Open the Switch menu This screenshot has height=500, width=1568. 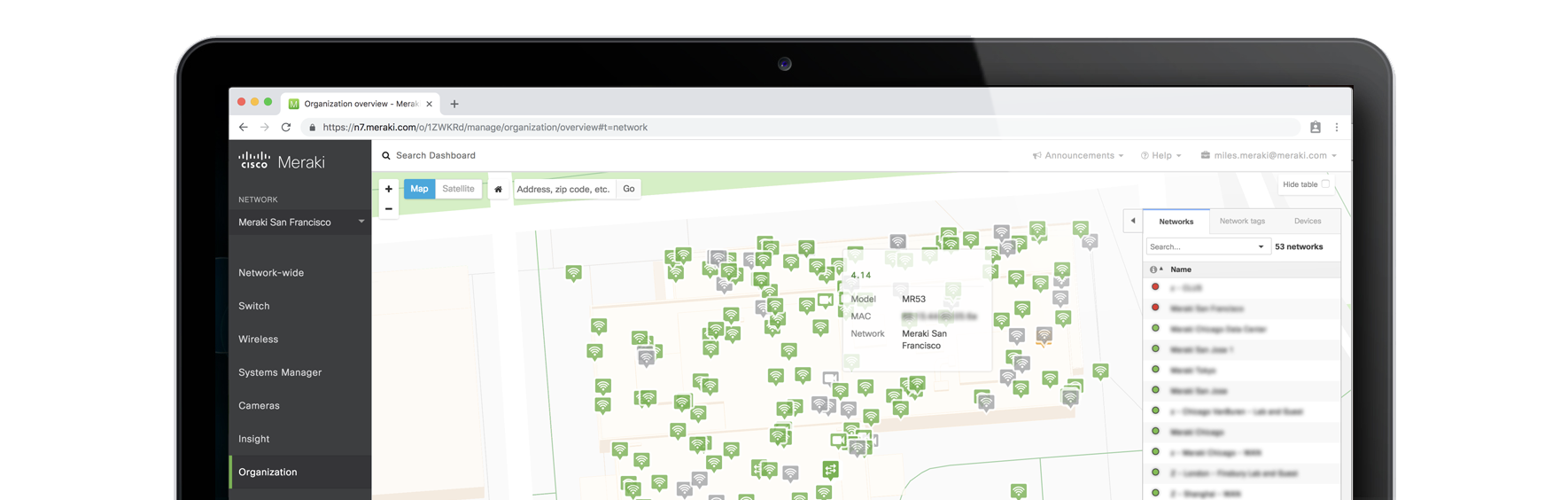(x=254, y=306)
